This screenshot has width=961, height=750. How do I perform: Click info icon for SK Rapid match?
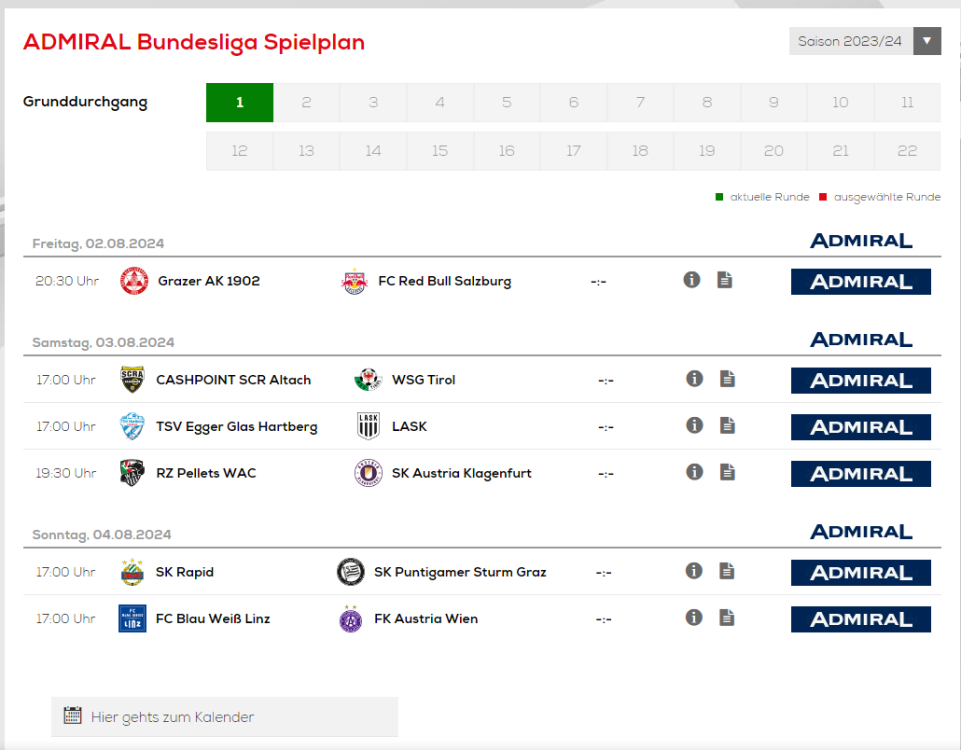point(694,571)
